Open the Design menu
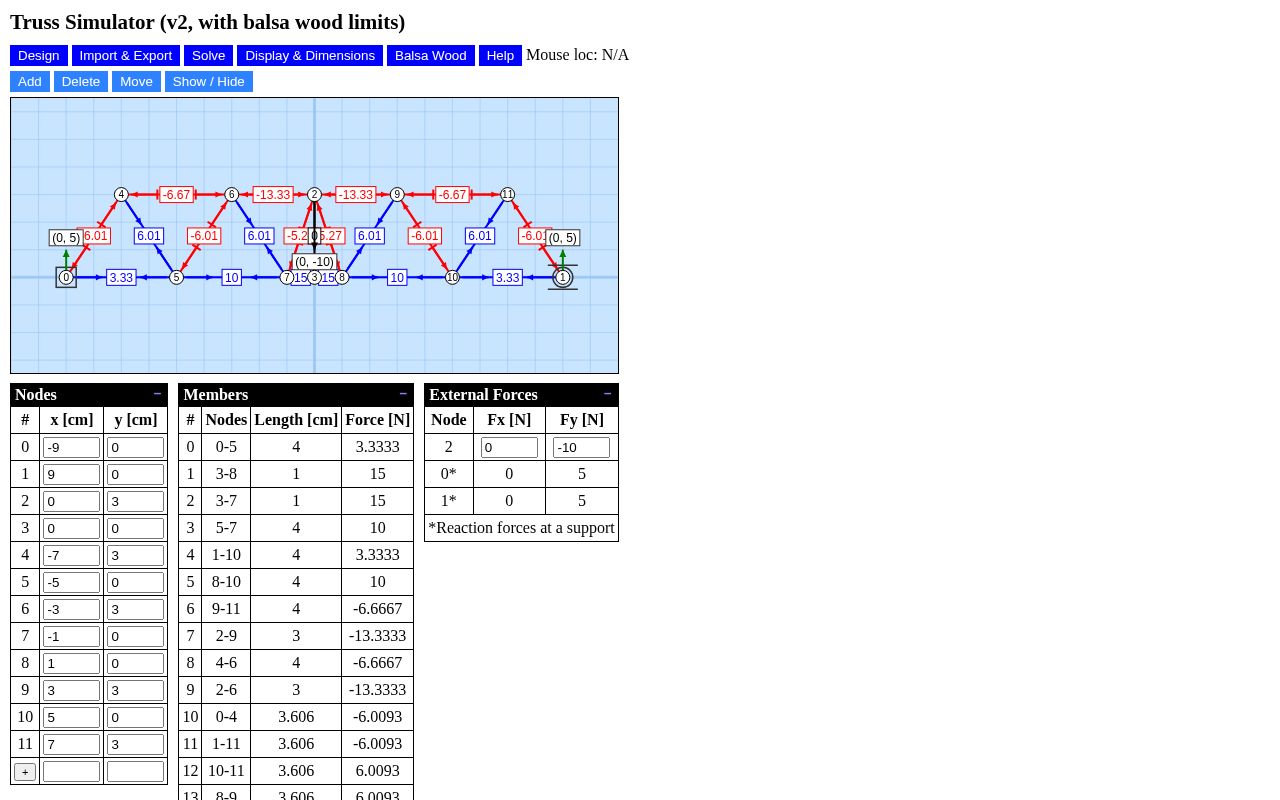 (x=39, y=56)
